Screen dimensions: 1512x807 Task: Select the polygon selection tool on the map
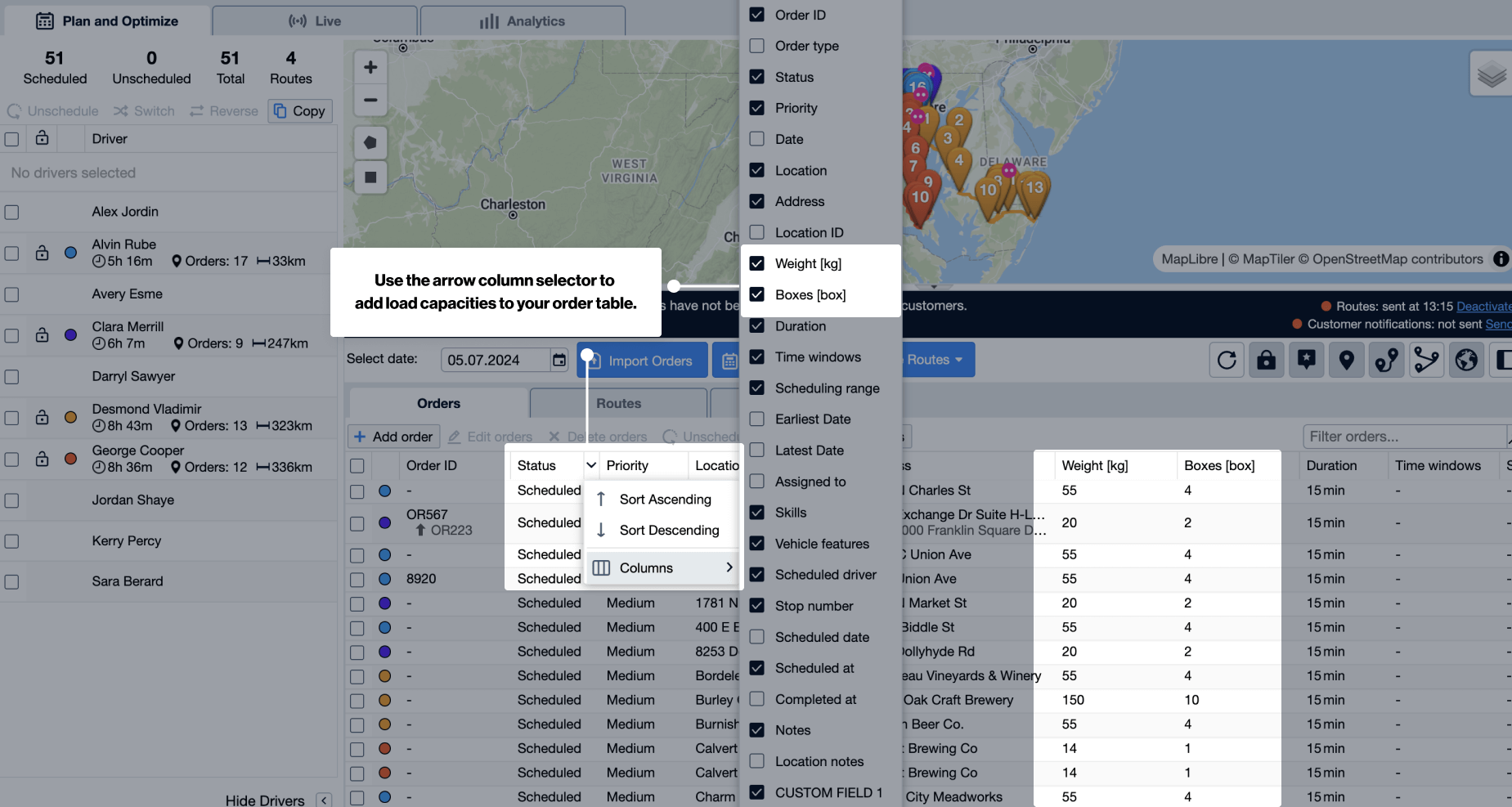pos(370,142)
